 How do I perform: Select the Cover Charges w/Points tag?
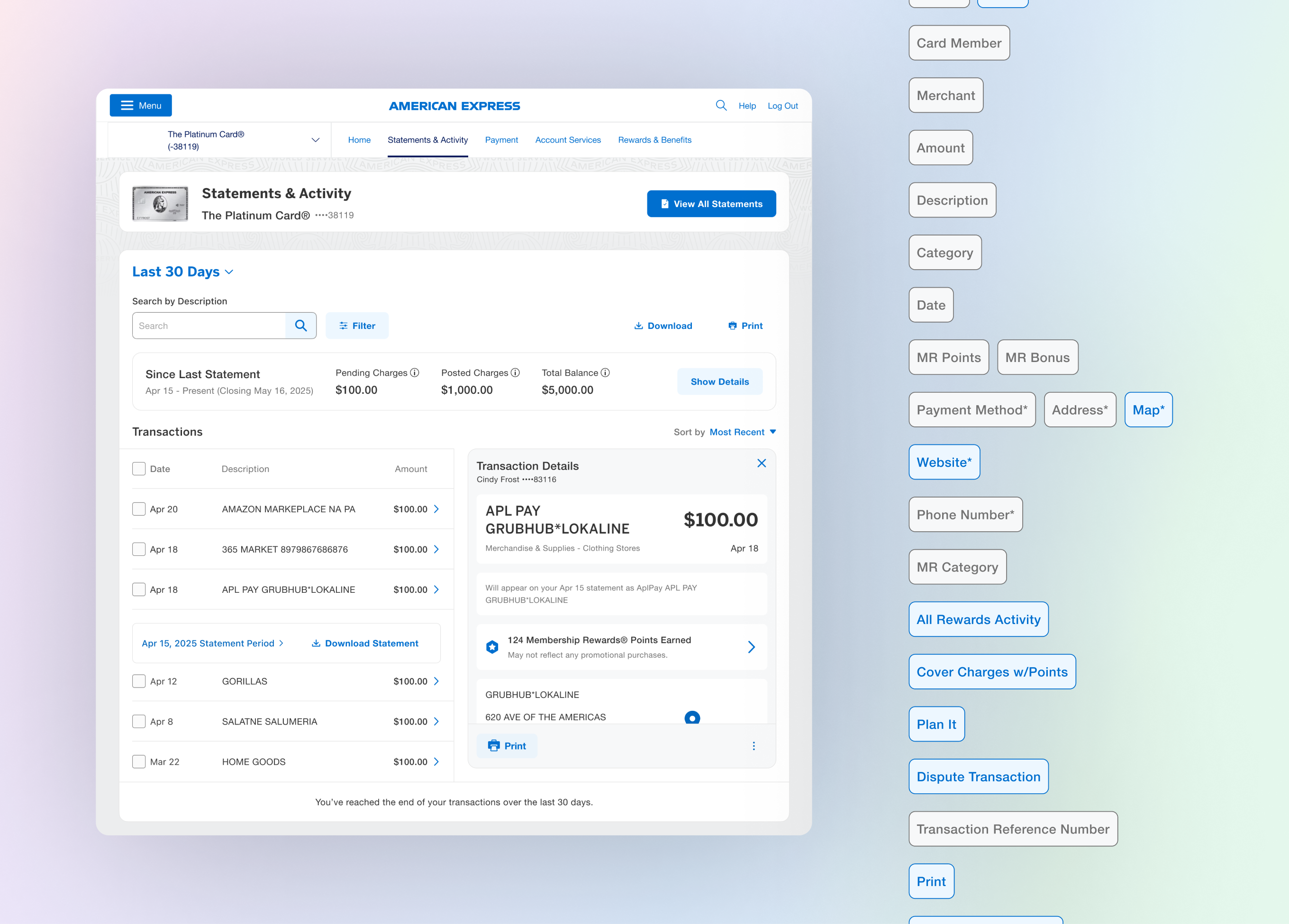tap(992, 672)
